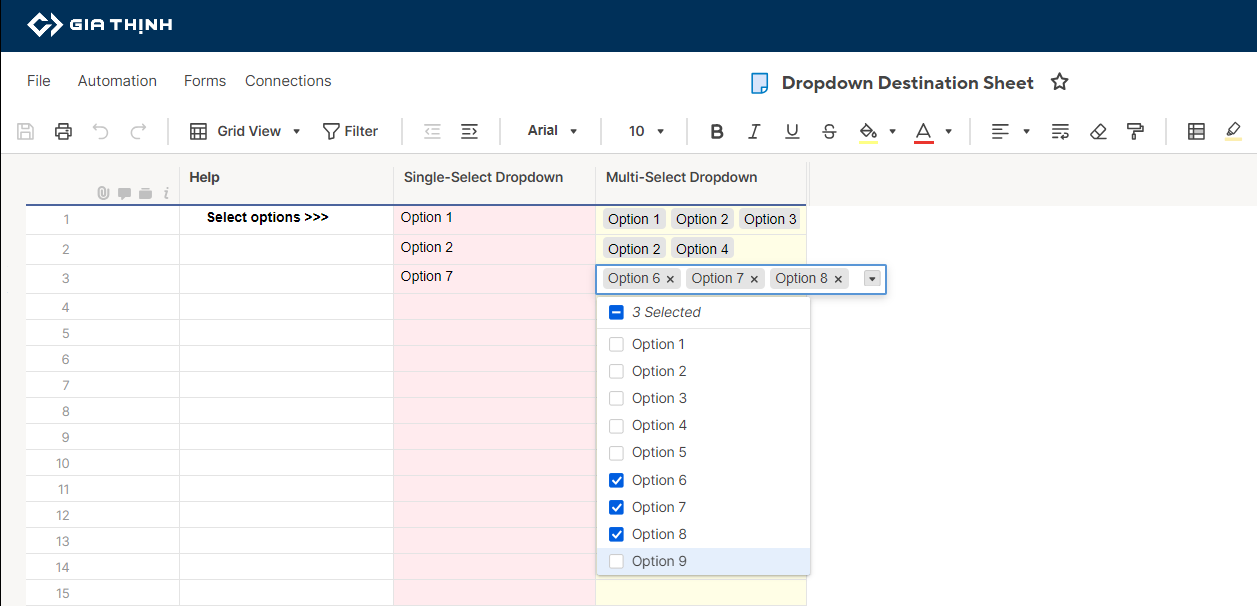Screen dimensions: 1257x606
Task: Open the Automation menu
Action: [x=117, y=81]
